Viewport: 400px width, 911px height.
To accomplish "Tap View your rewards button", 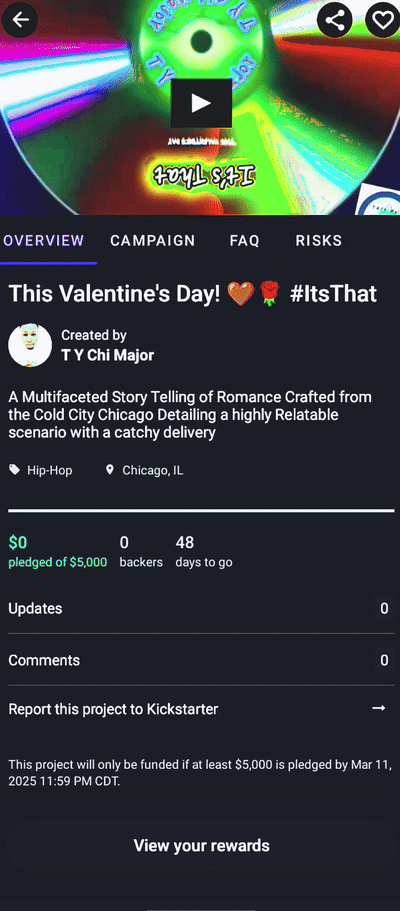I will [201, 845].
